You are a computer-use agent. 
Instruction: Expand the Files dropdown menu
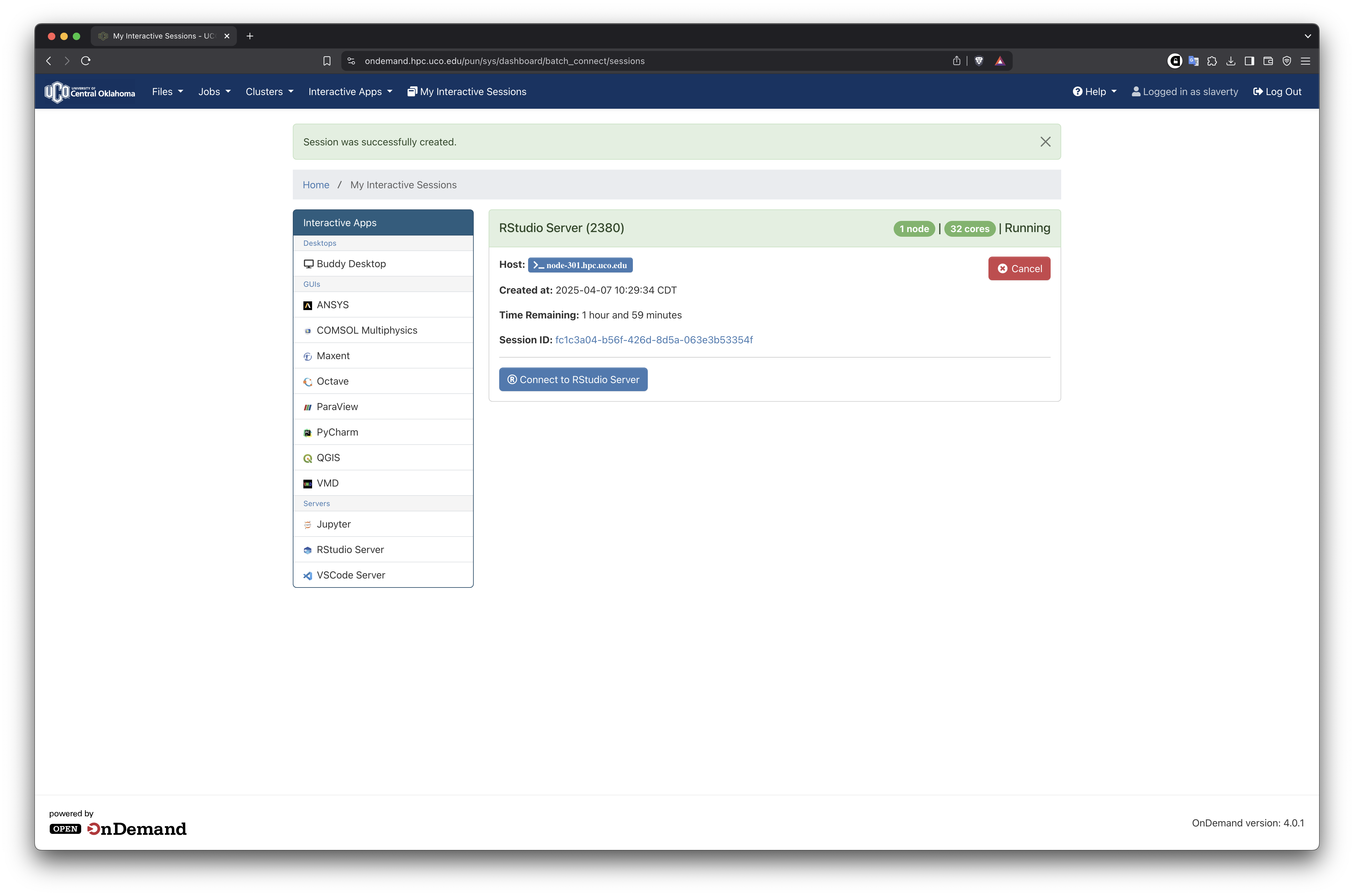tap(168, 92)
